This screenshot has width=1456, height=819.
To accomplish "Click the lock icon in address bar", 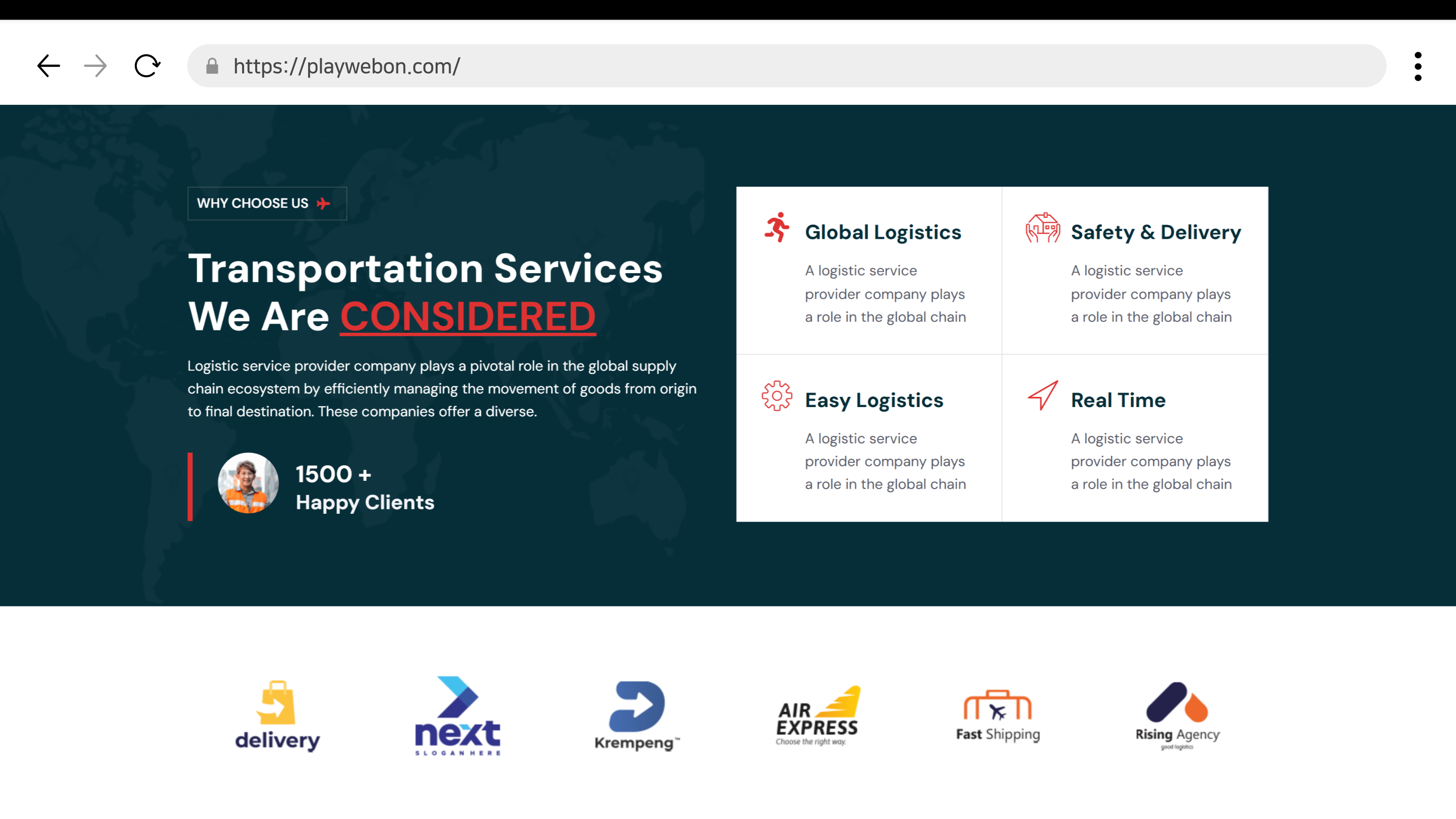I will (x=212, y=66).
